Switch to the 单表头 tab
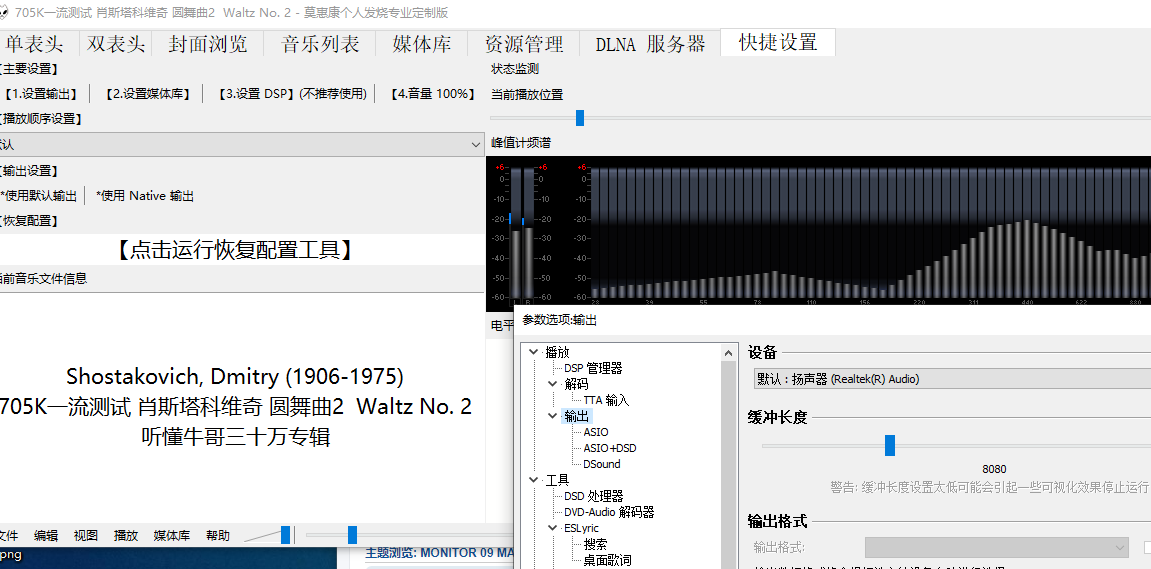The width and height of the screenshot is (1151, 569). coord(33,44)
